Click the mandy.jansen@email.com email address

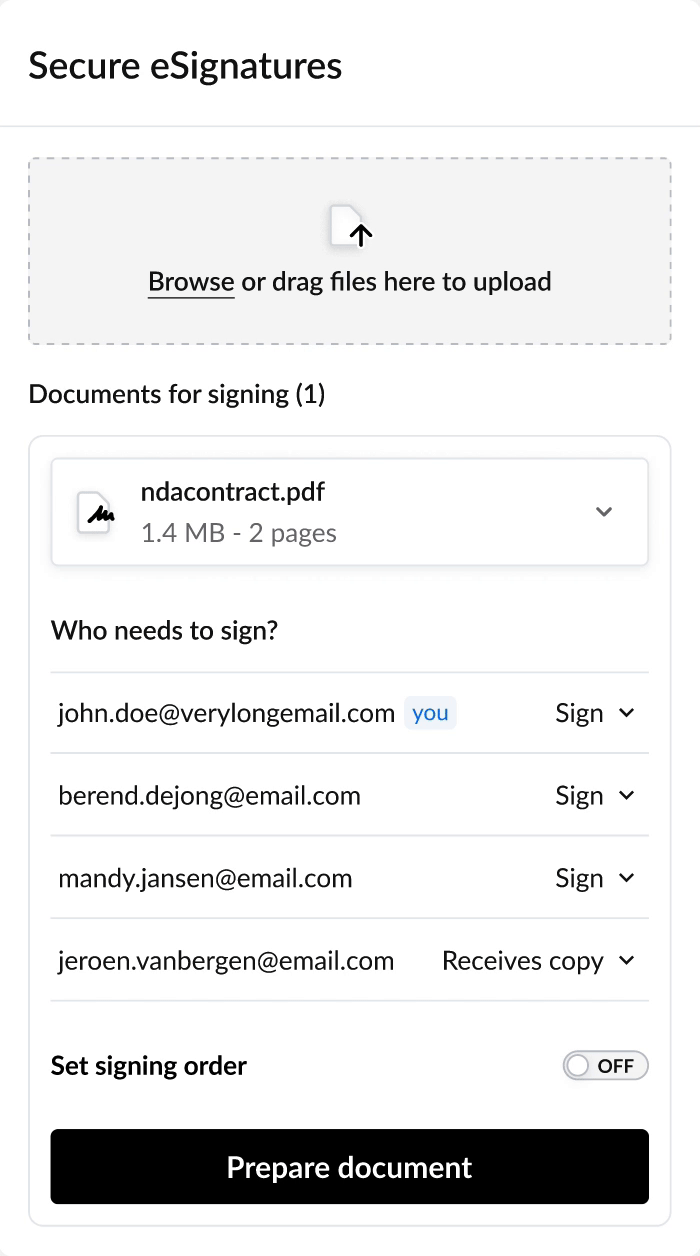click(x=205, y=879)
